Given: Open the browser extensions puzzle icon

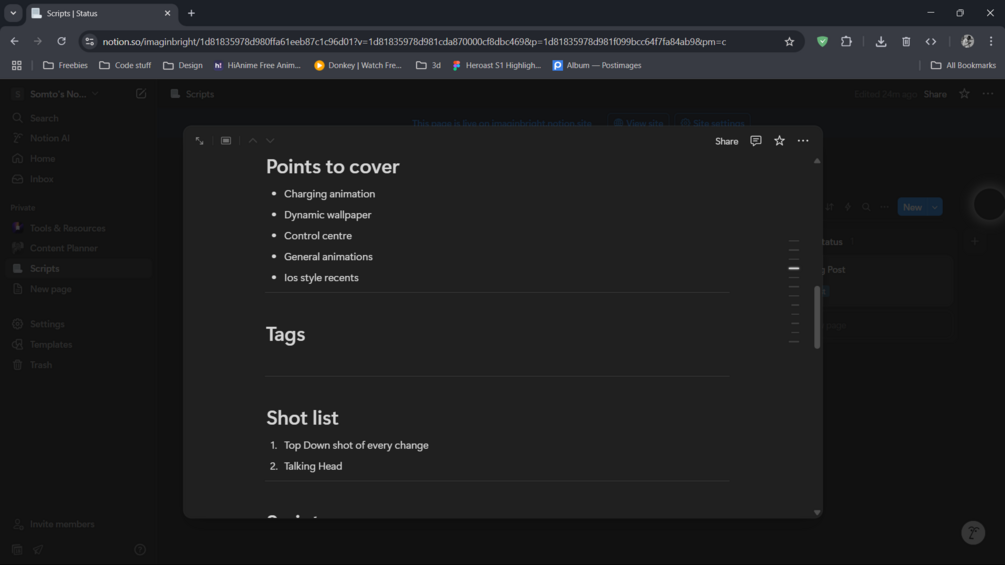Looking at the screenshot, I should click(x=846, y=42).
